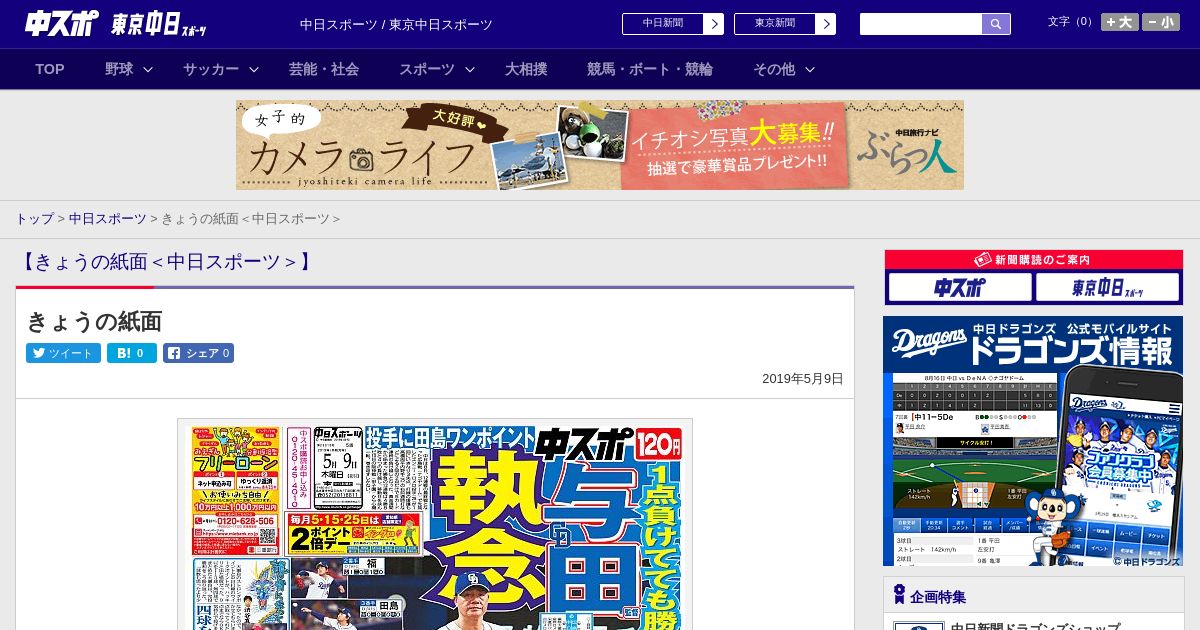
Task: Open the その他 menu
Action: 774,69
